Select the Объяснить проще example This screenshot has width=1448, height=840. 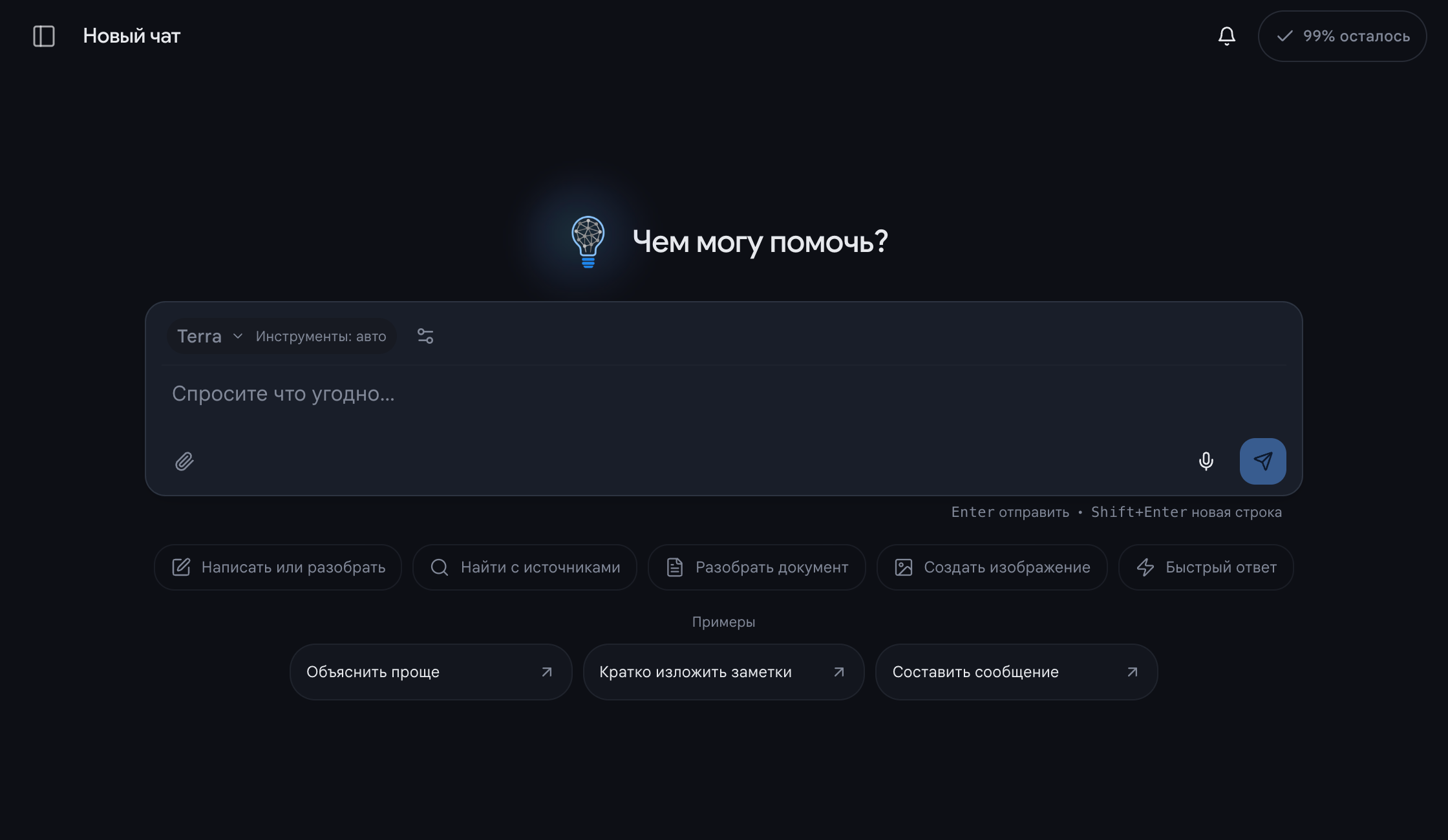pos(431,672)
